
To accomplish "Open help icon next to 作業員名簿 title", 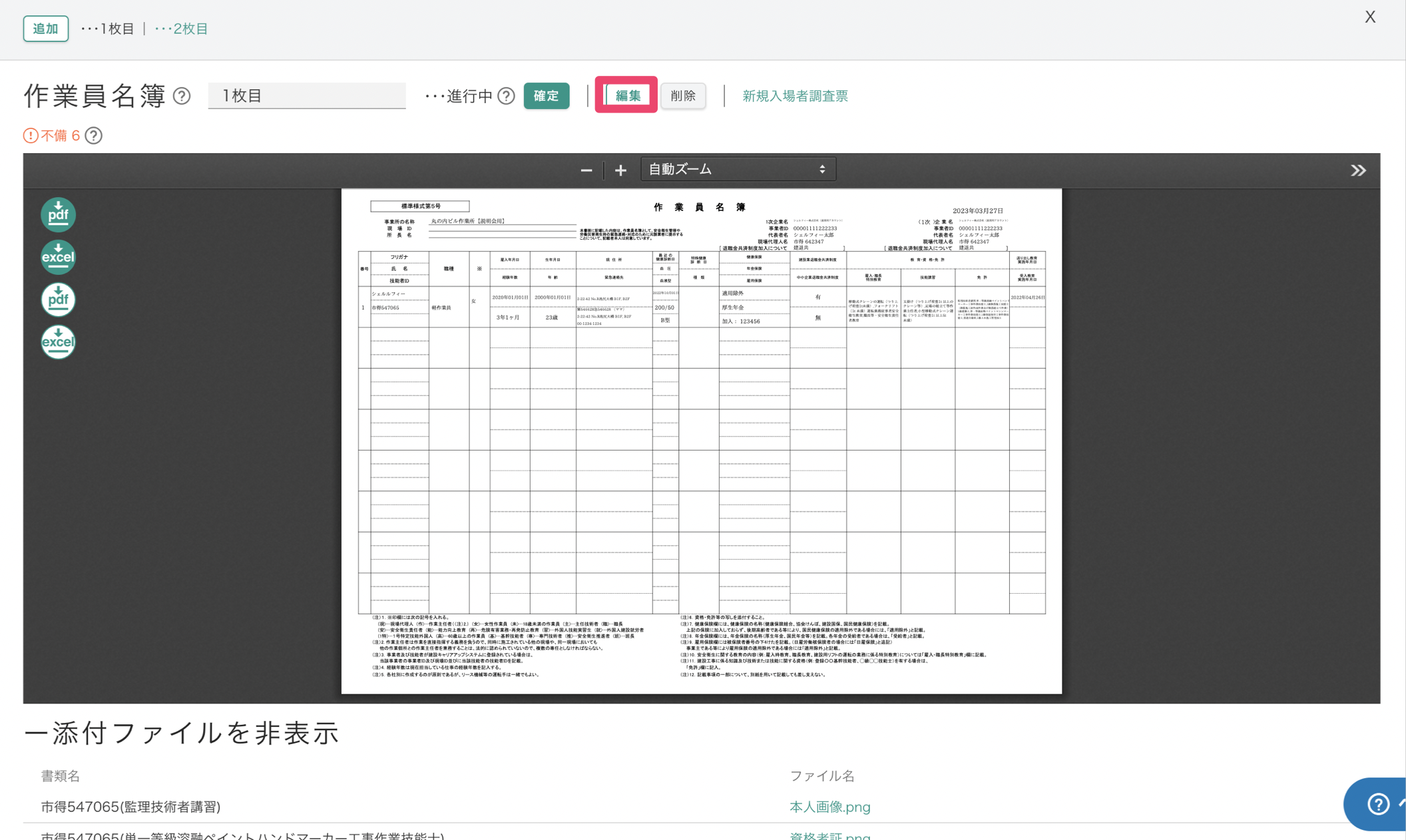I will tap(182, 96).
